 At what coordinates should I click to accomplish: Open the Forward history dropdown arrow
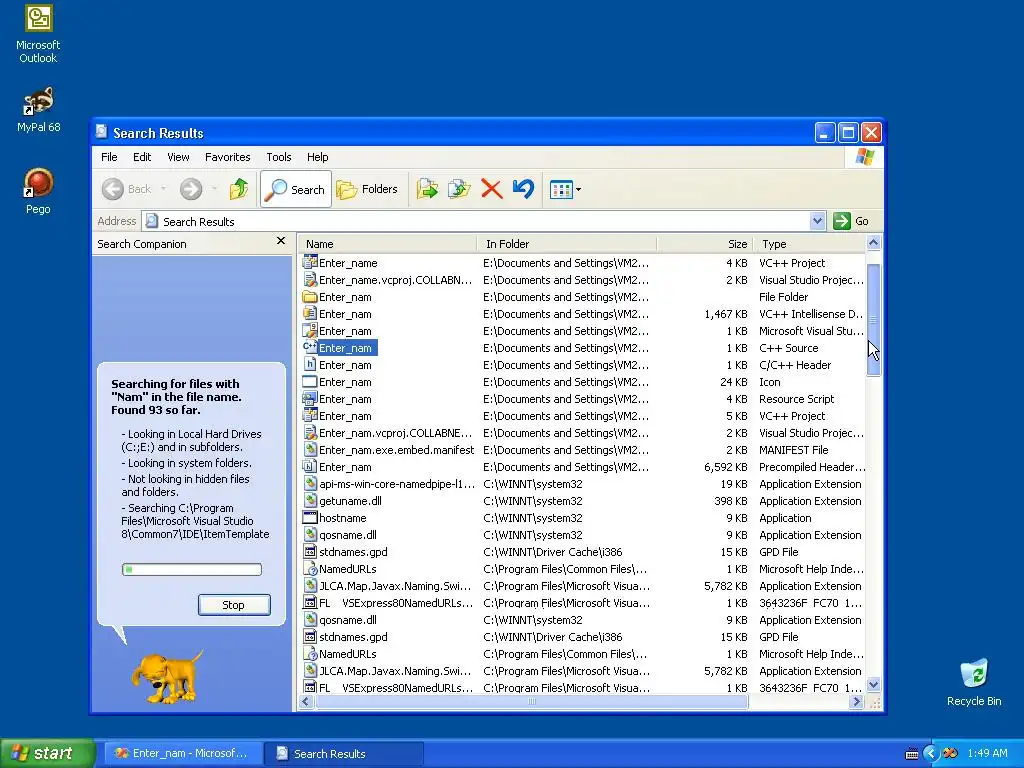pyautogui.click(x=214, y=189)
